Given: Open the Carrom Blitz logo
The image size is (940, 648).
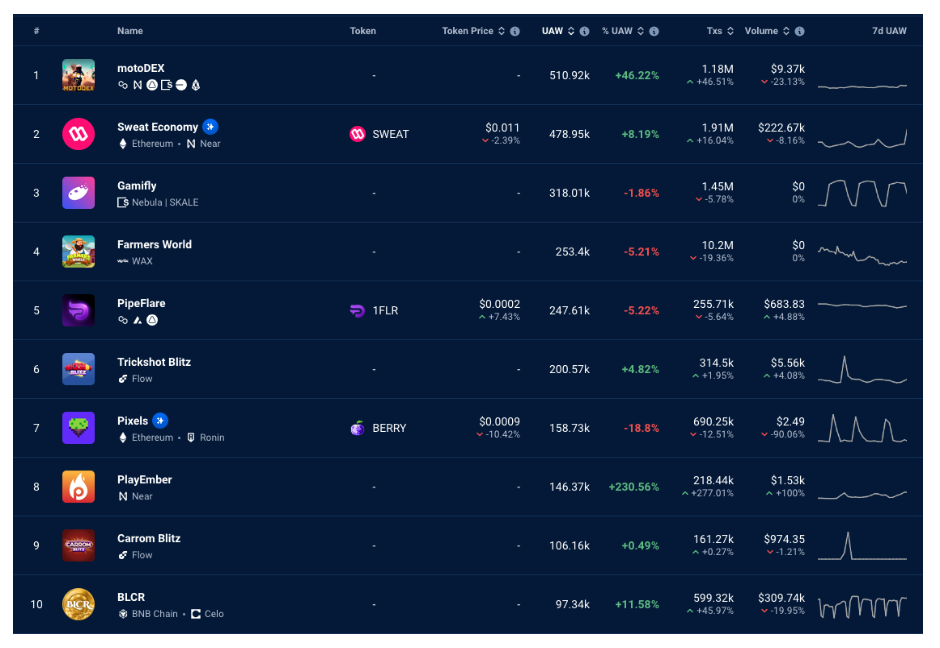Looking at the screenshot, I should [79, 545].
